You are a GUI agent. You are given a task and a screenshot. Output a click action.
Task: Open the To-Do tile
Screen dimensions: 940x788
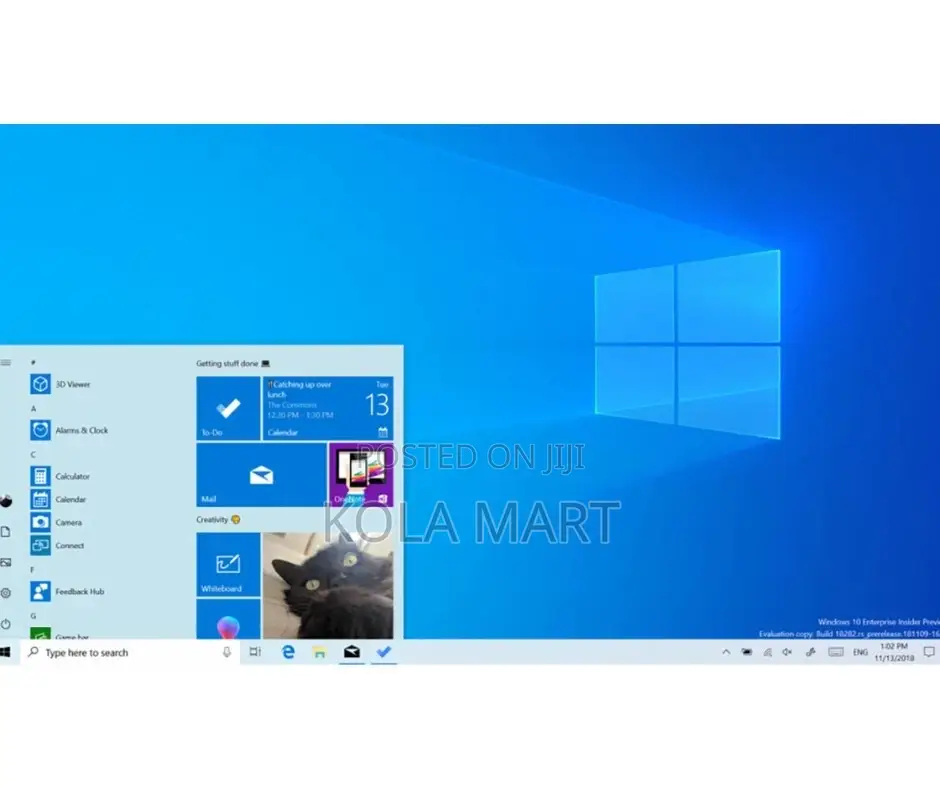[x=228, y=408]
